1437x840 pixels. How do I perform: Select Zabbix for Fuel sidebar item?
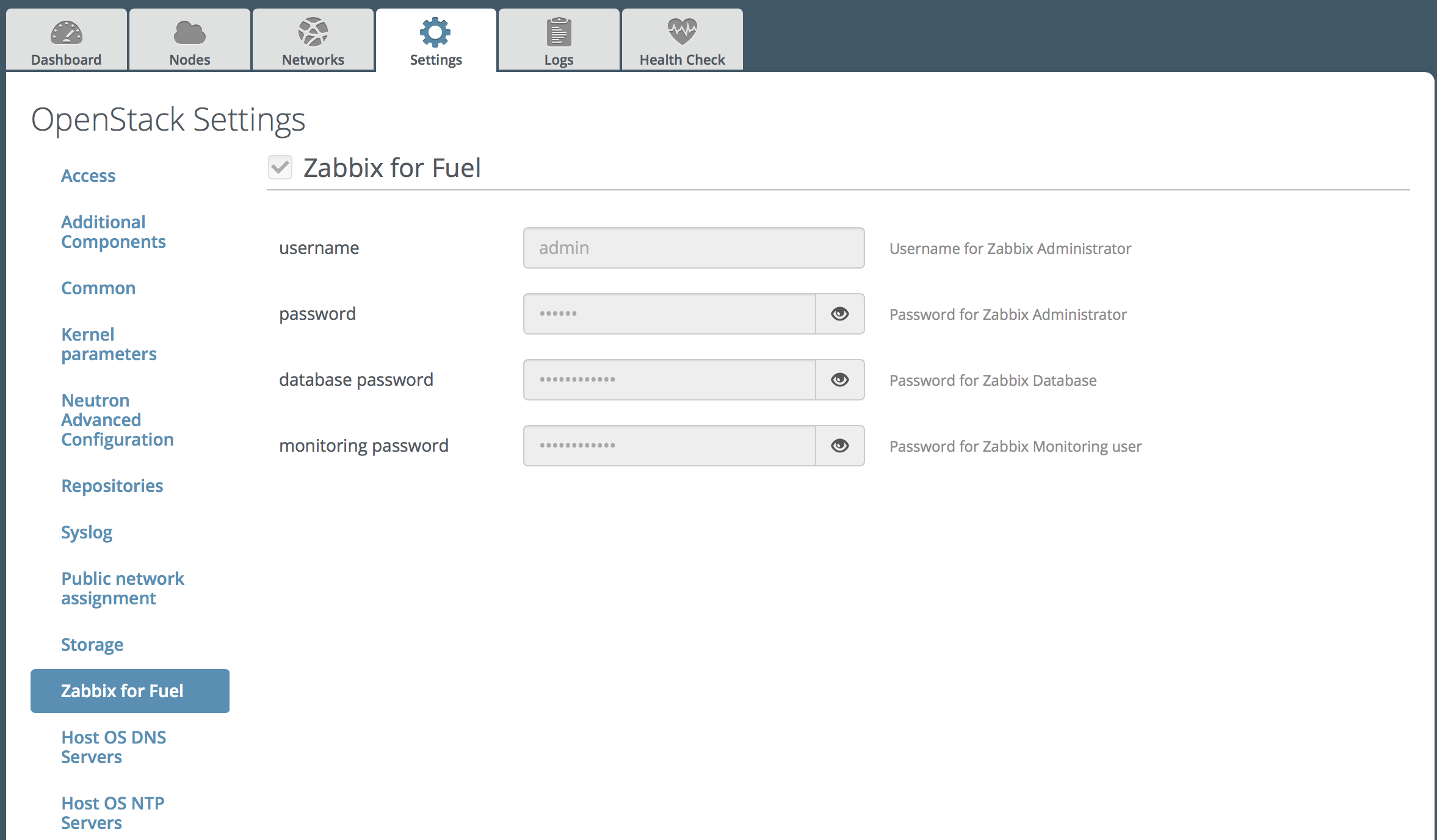pos(130,691)
